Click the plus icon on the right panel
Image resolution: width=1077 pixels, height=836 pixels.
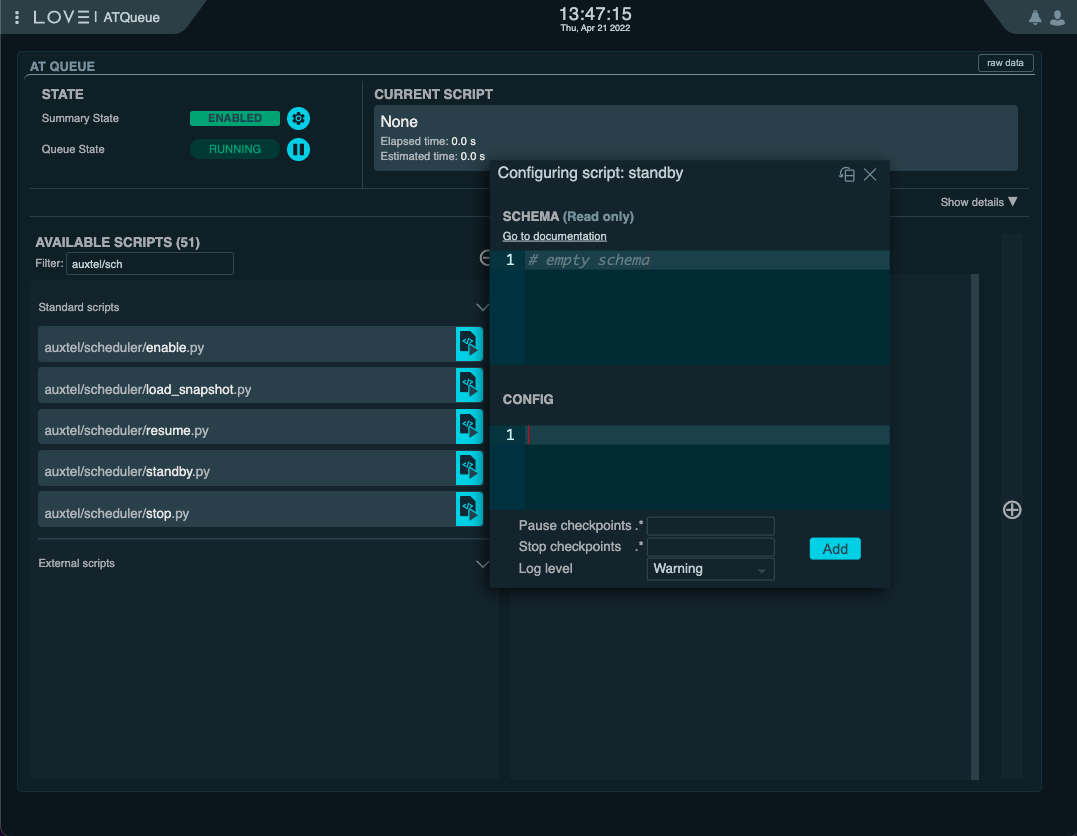point(1012,509)
